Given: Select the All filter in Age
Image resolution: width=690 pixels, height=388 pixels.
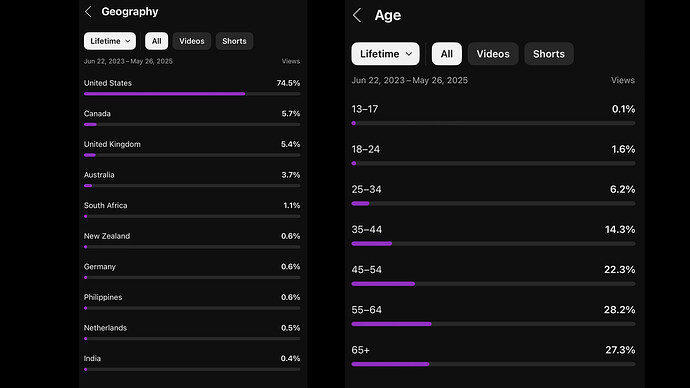Looking at the screenshot, I should click(x=447, y=54).
